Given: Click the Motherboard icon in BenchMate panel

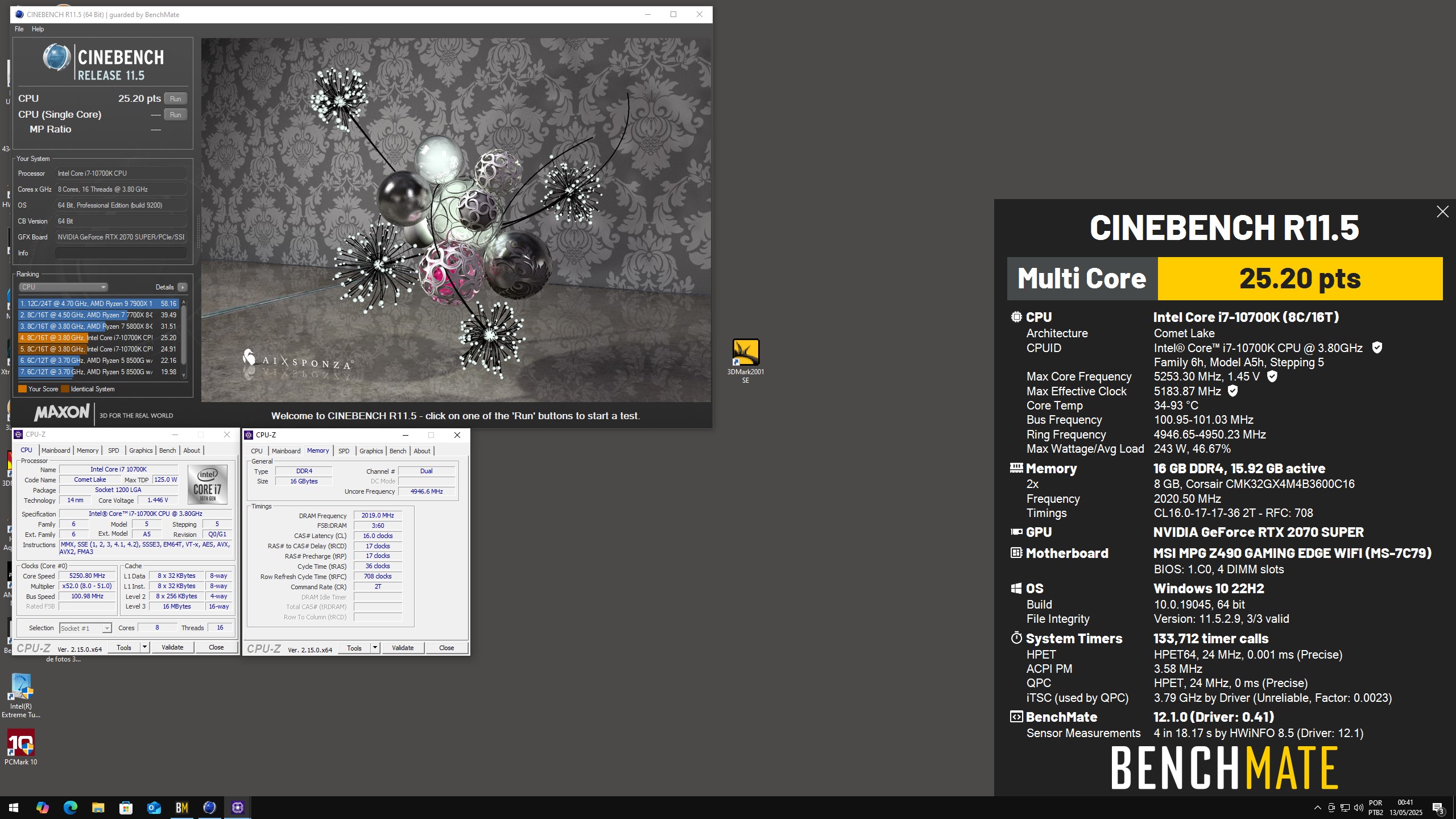Looking at the screenshot, I should [x=1016, y=552].
